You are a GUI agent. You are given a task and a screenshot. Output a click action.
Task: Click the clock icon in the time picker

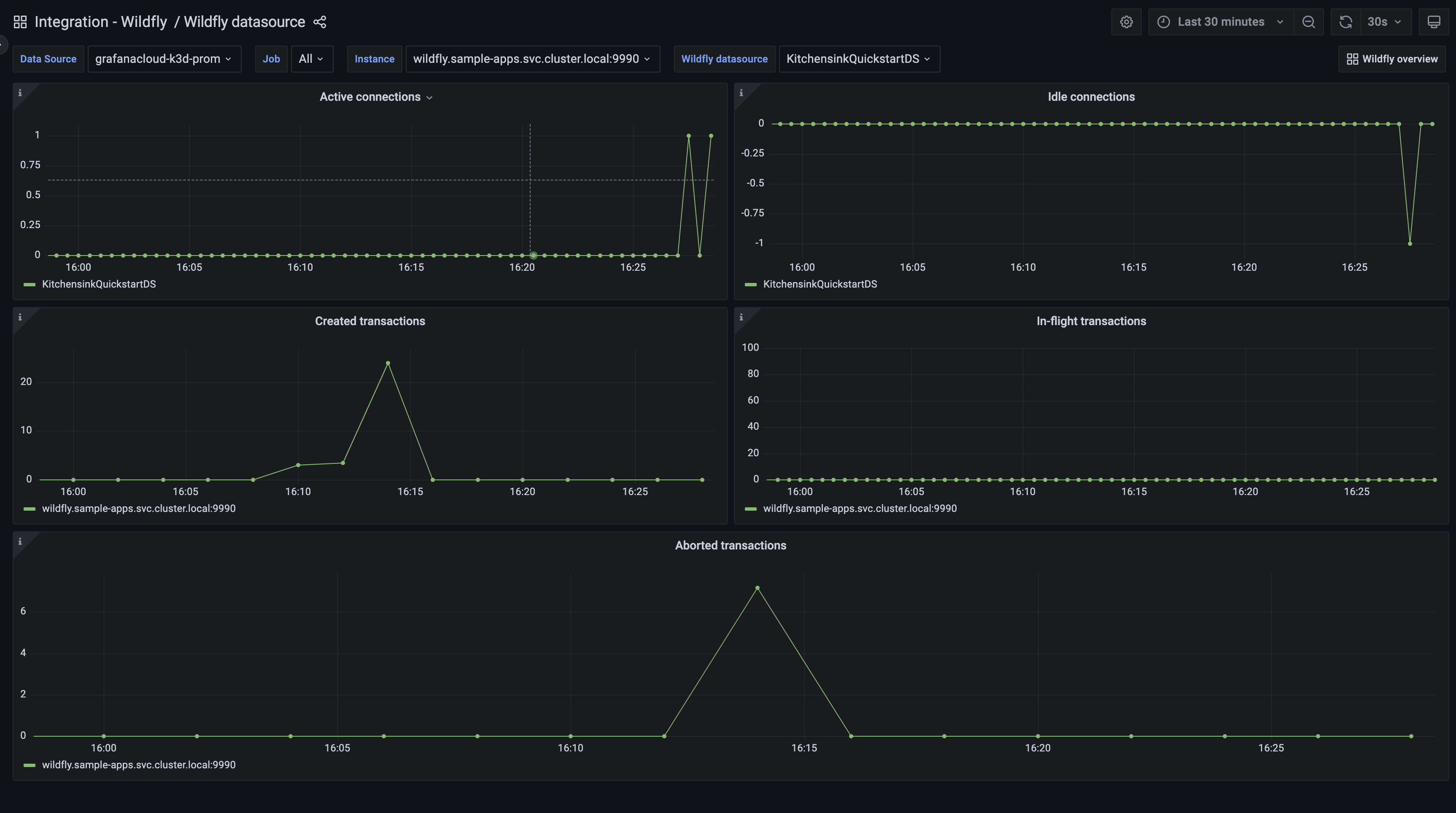click(1163, 22)
